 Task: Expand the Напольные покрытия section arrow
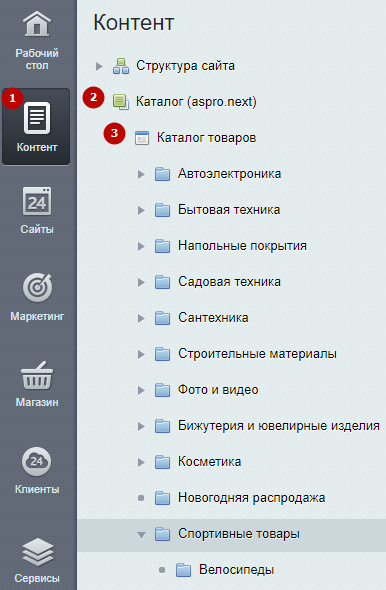pos(141,246)
